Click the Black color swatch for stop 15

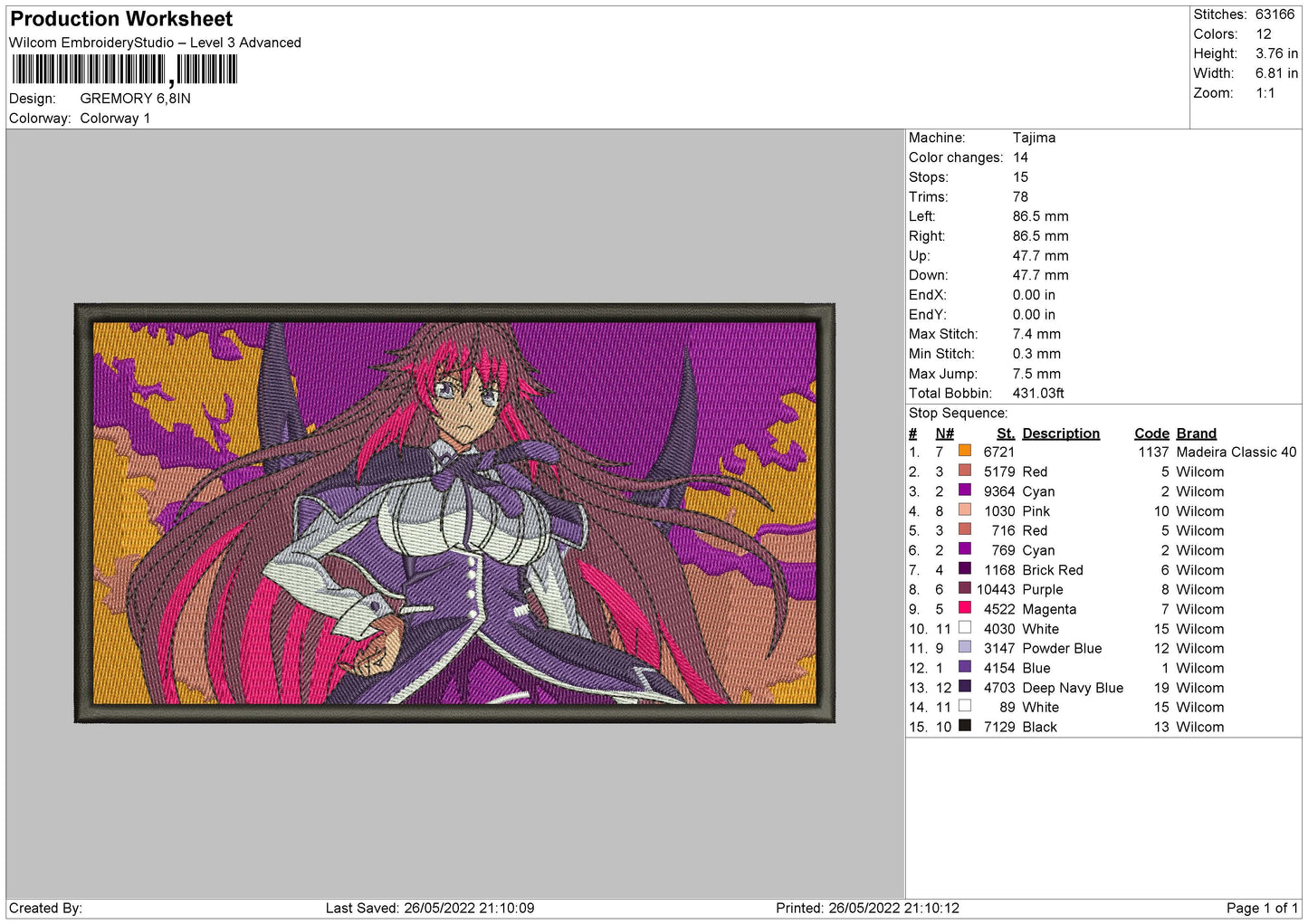[965, 726]
